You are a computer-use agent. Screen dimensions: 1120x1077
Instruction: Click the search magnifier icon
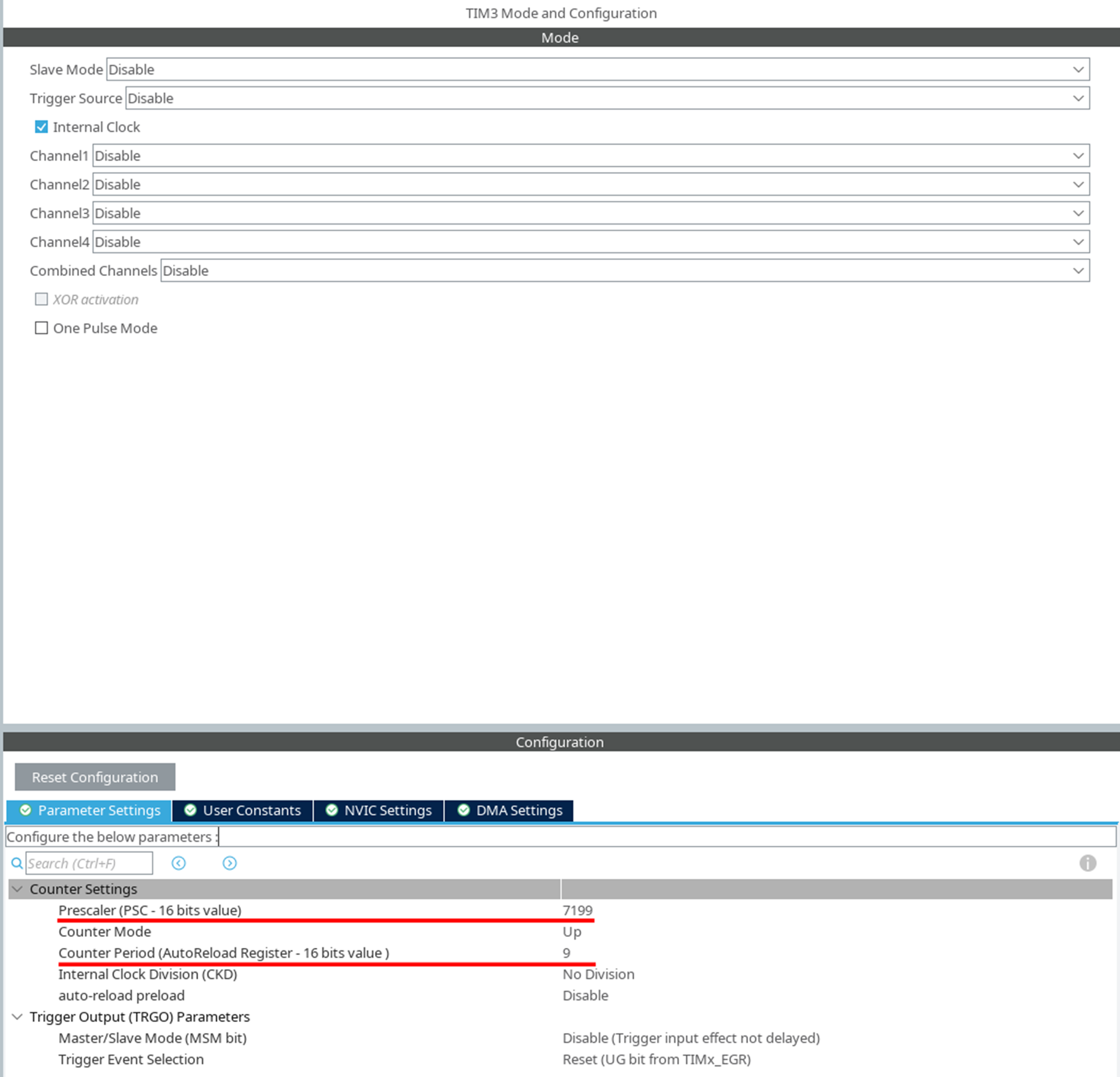point(17,863)
